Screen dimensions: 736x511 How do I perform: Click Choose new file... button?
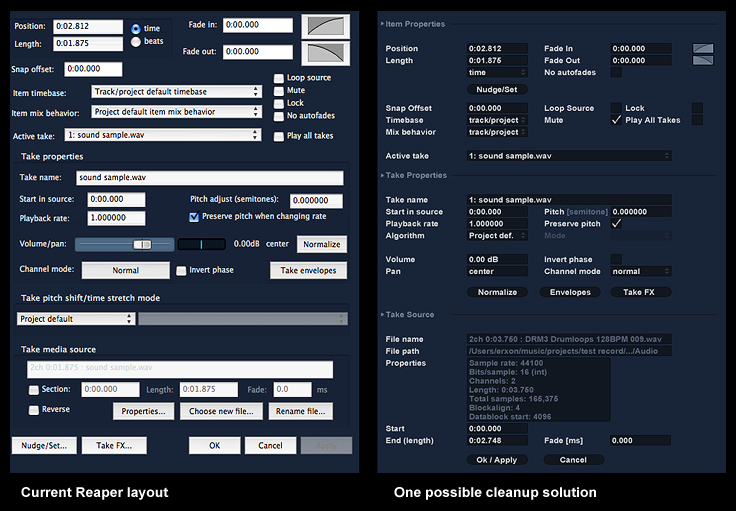coord(221,412)
